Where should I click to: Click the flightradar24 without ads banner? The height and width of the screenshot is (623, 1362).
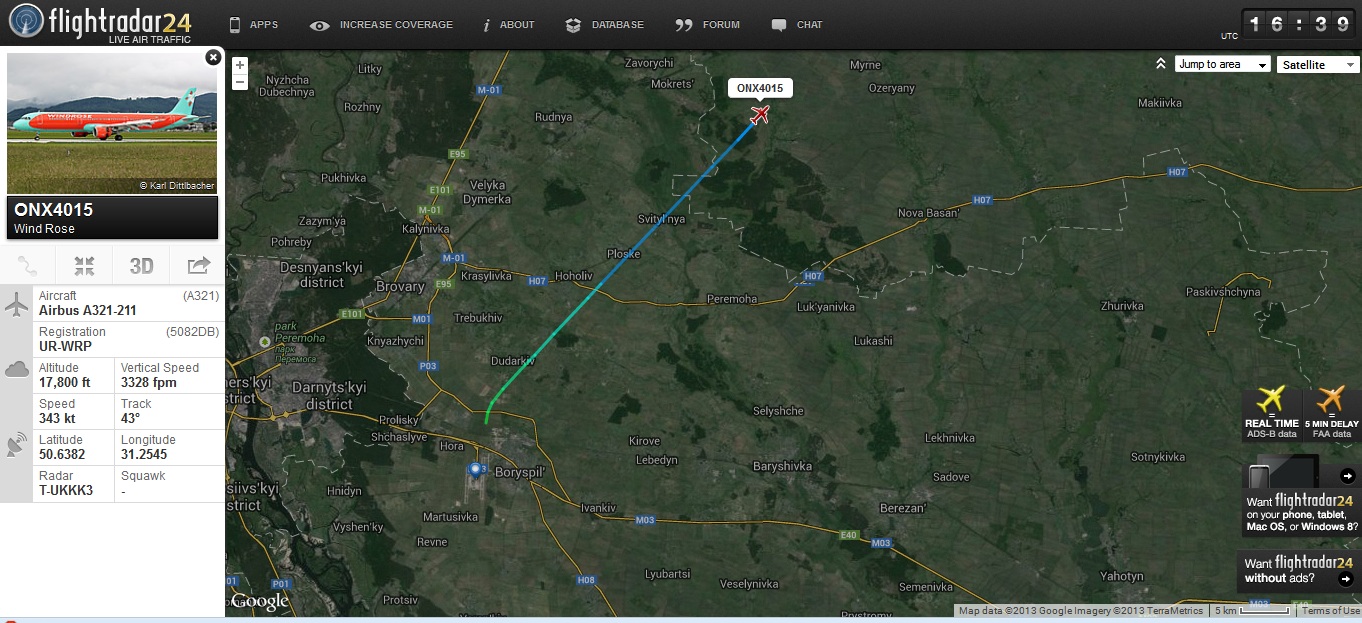[1298, 572]
